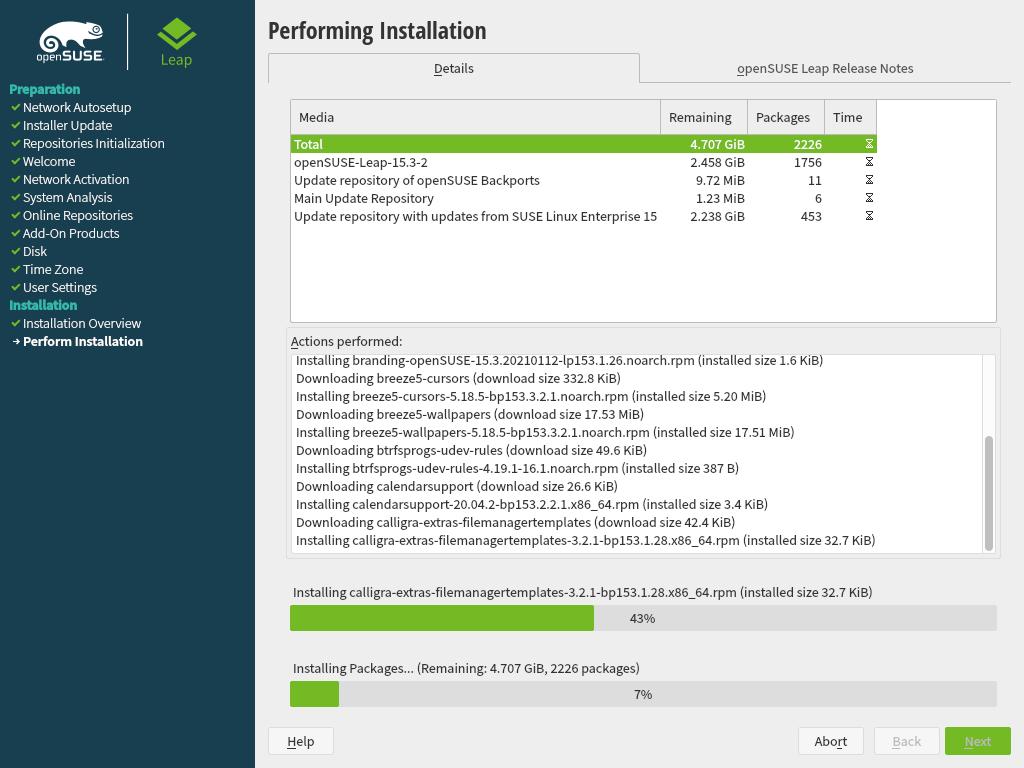Click the checkmark beside Online Repositories

coord(16,215)
